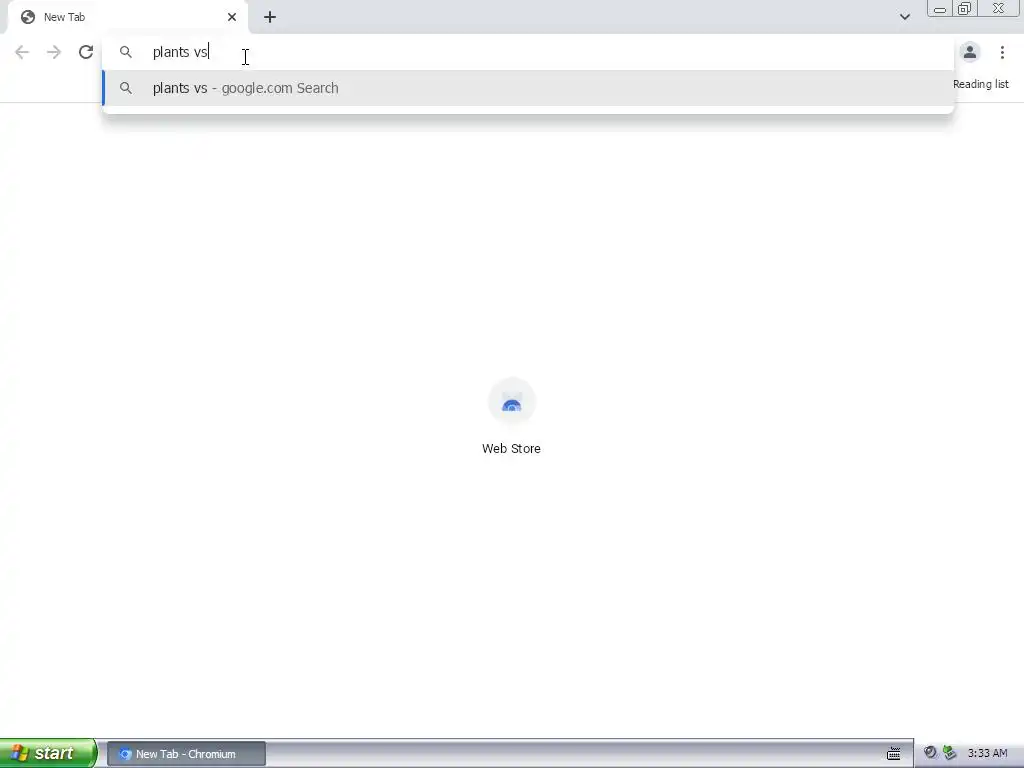The width and height of the screenshot is (1024, 768).
Task: Select the New Tab browser tab
Action: (127, 17)
